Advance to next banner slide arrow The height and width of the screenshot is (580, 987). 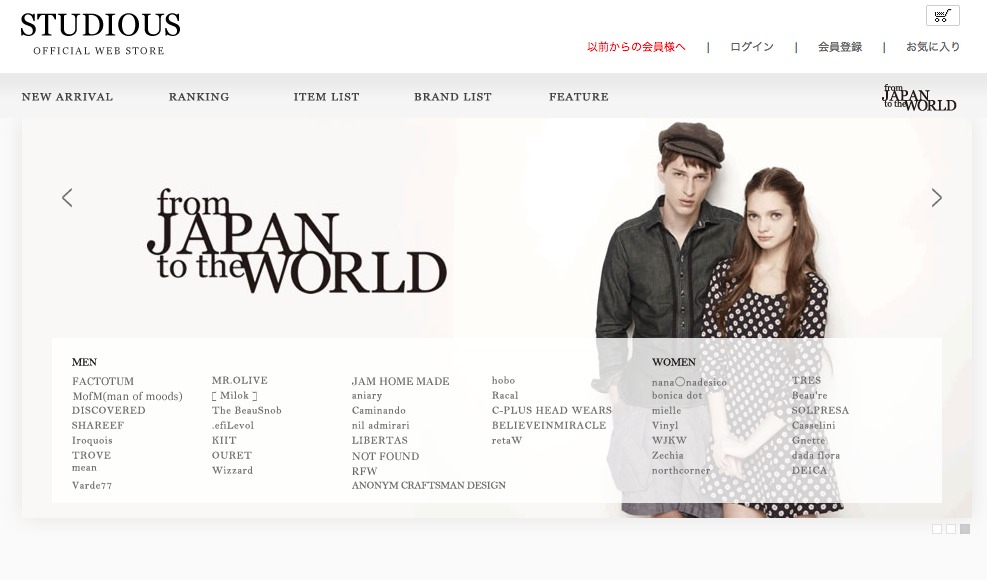936,198
